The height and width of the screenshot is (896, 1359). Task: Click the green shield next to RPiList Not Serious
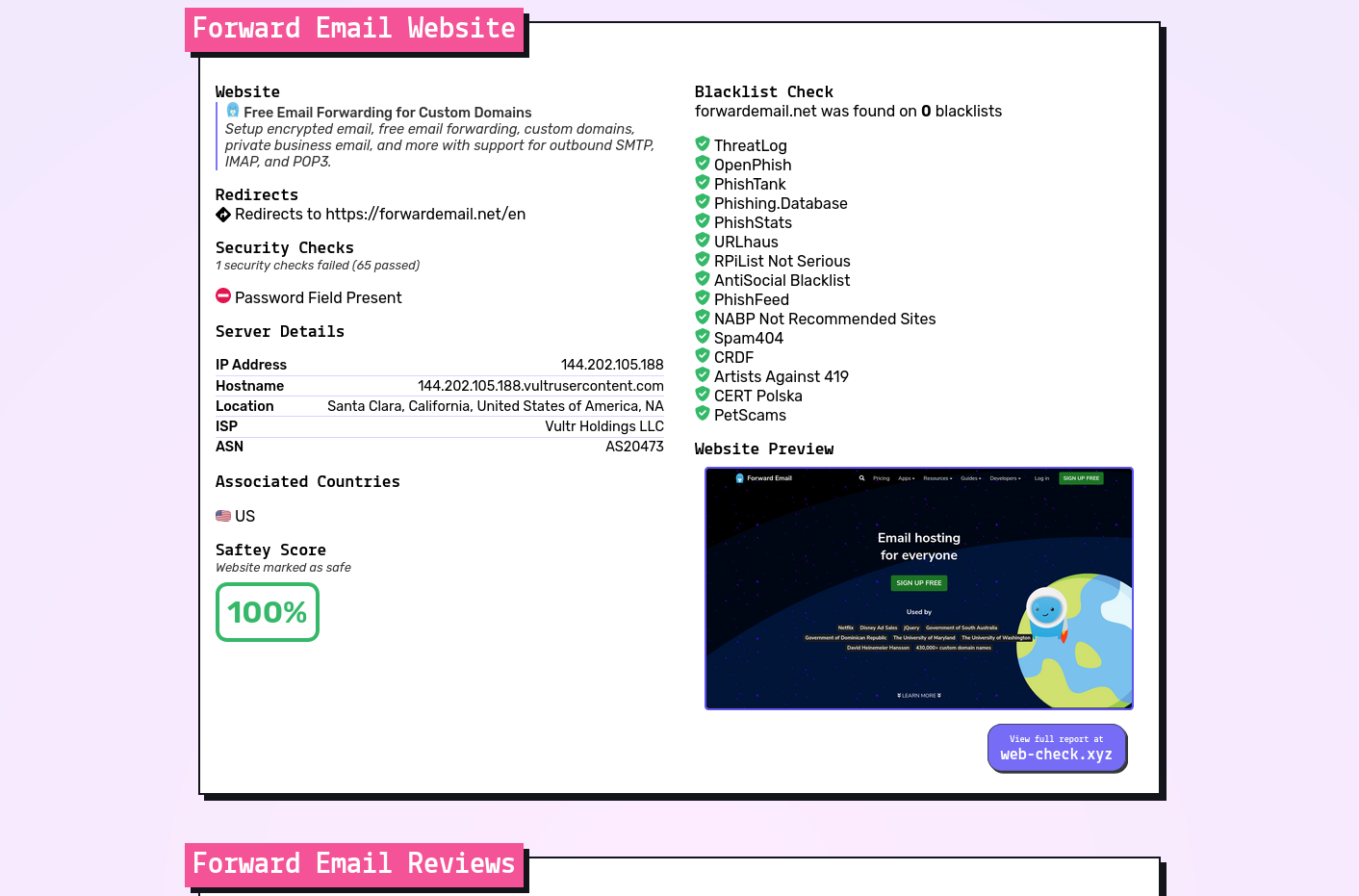(x=703, y=259)
